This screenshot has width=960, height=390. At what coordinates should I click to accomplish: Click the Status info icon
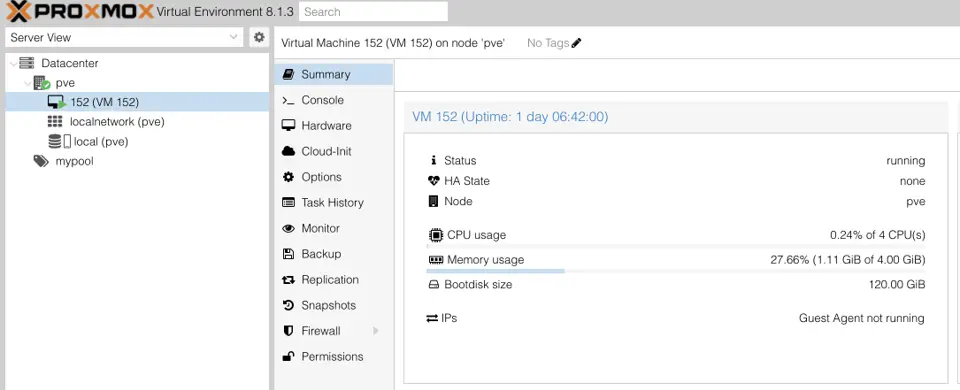click(x=433, y=160)
